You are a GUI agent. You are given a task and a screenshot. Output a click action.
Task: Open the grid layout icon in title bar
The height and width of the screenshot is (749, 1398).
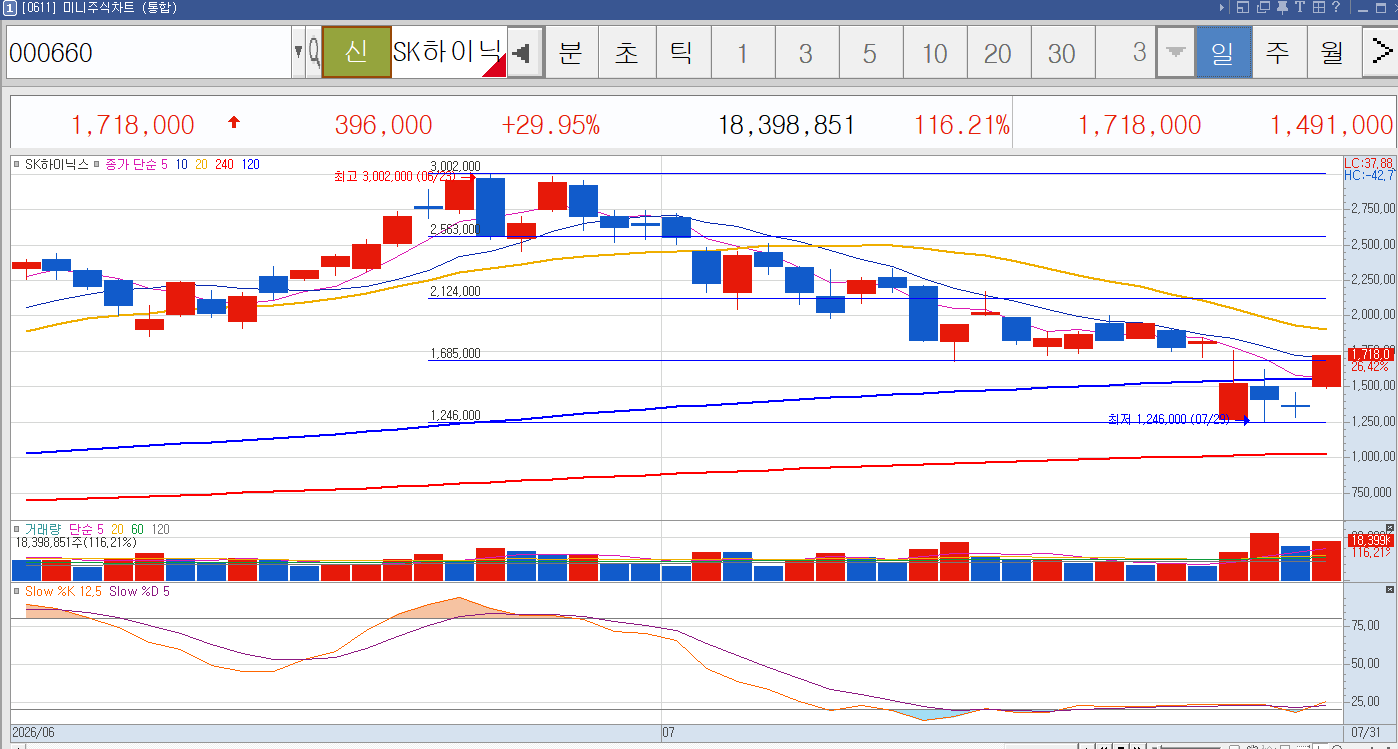coord(1319,7)
